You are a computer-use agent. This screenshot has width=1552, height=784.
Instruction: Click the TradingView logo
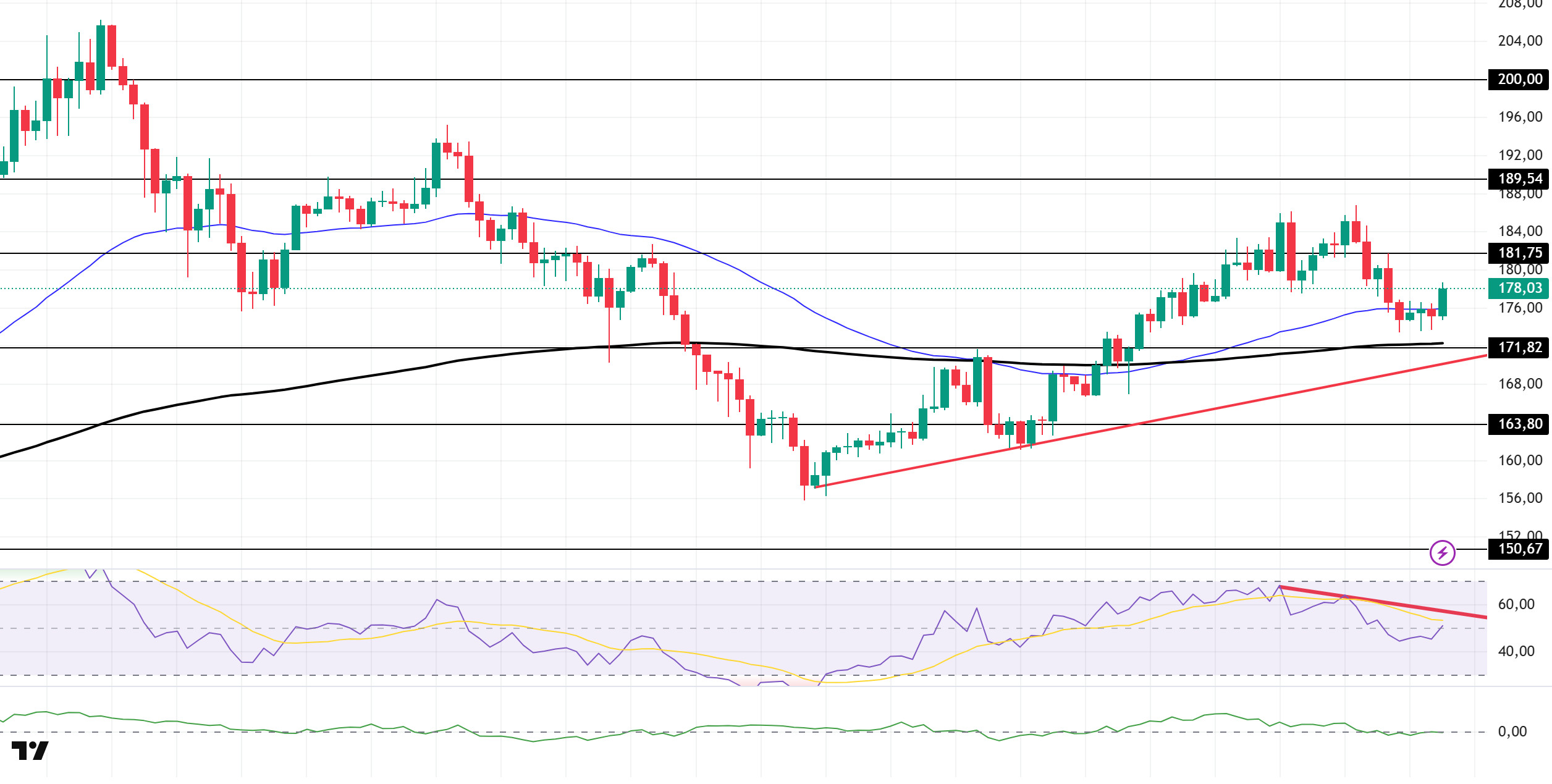[x=30, y=750]
